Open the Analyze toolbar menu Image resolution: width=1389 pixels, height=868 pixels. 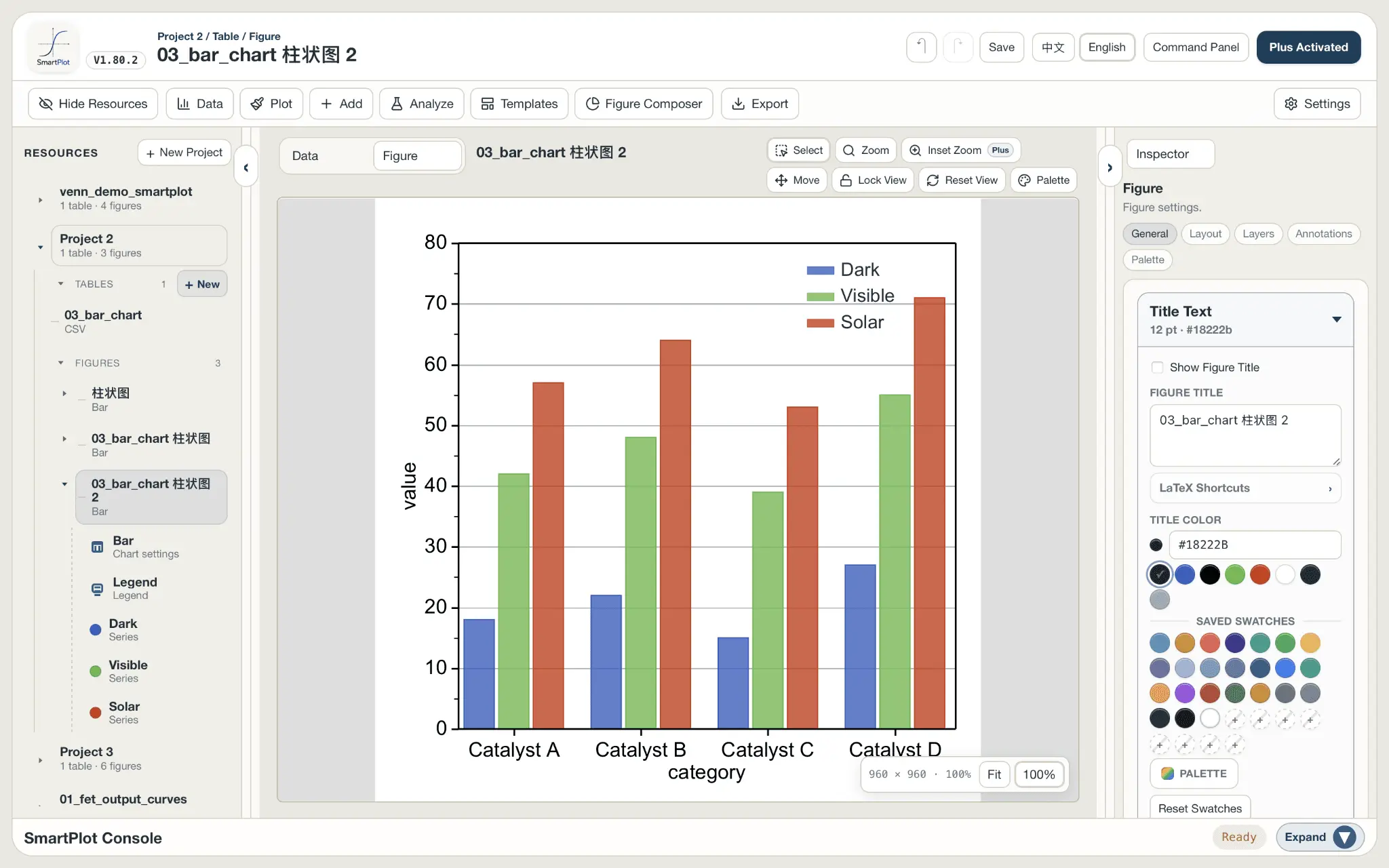(421, 104)
